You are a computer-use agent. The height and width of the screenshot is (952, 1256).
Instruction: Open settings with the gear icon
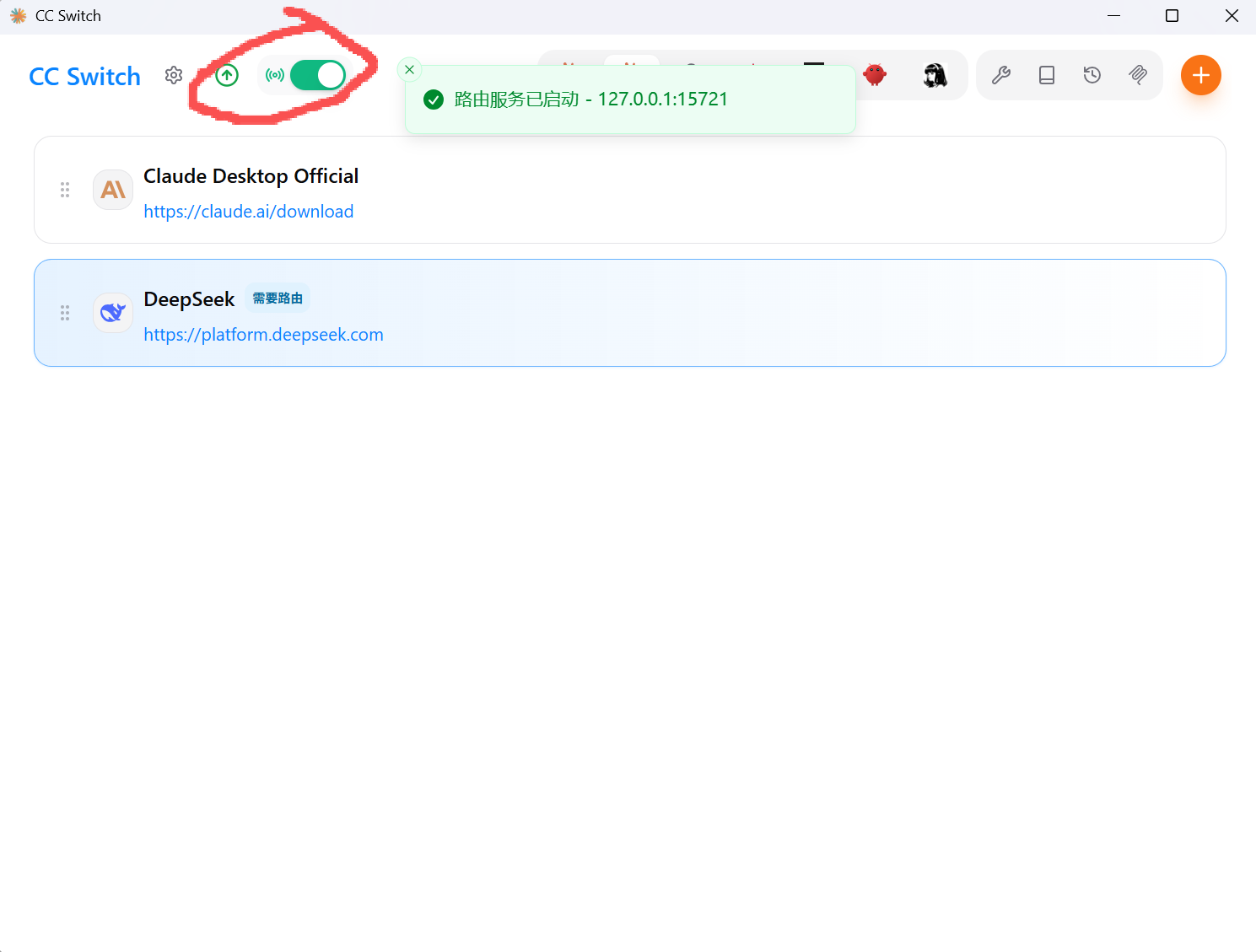[174, 75]
